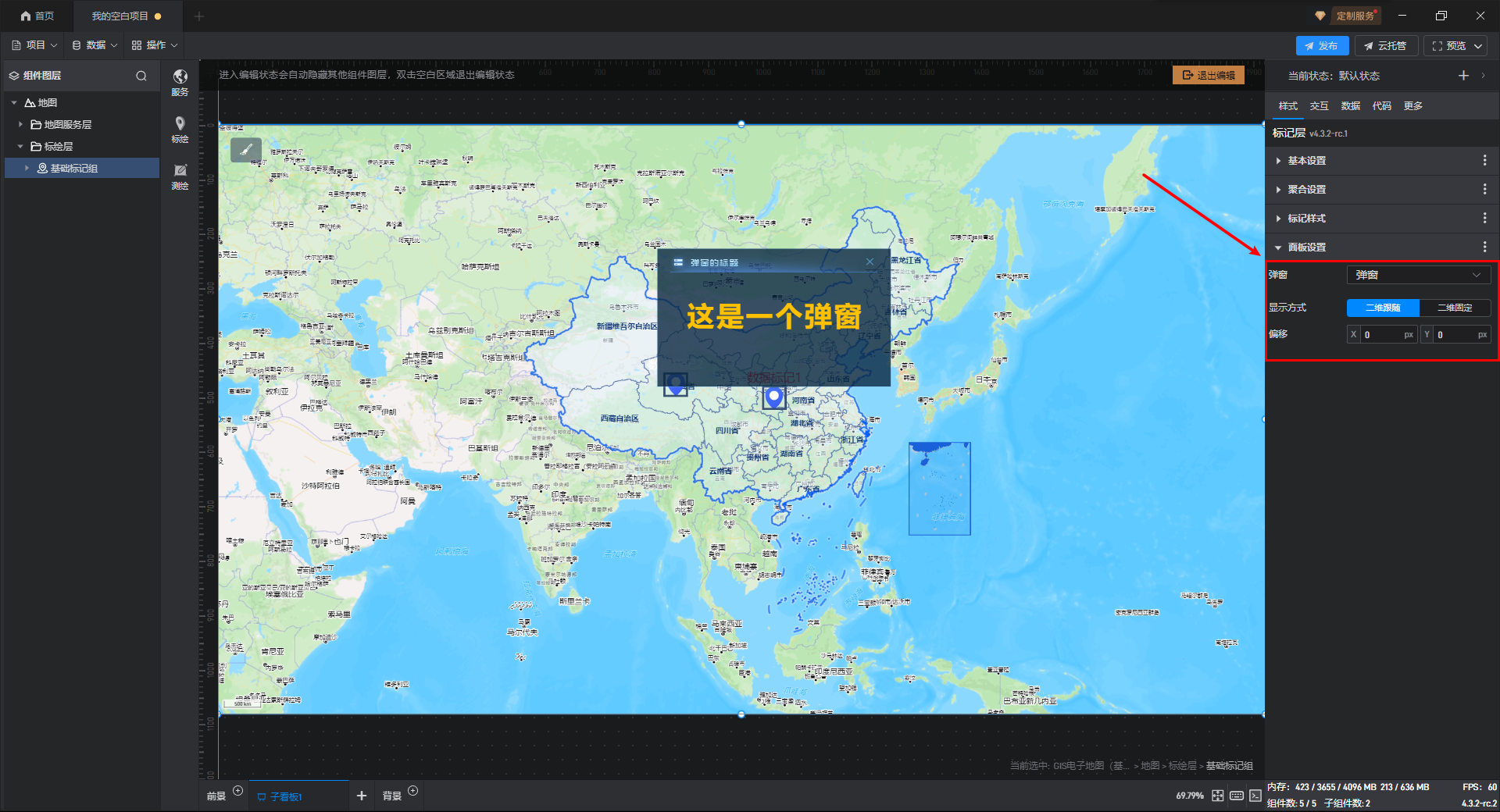Select 二维固定 display mode
This screenshot has width=1500, height=812.
tap(1455, 308)
